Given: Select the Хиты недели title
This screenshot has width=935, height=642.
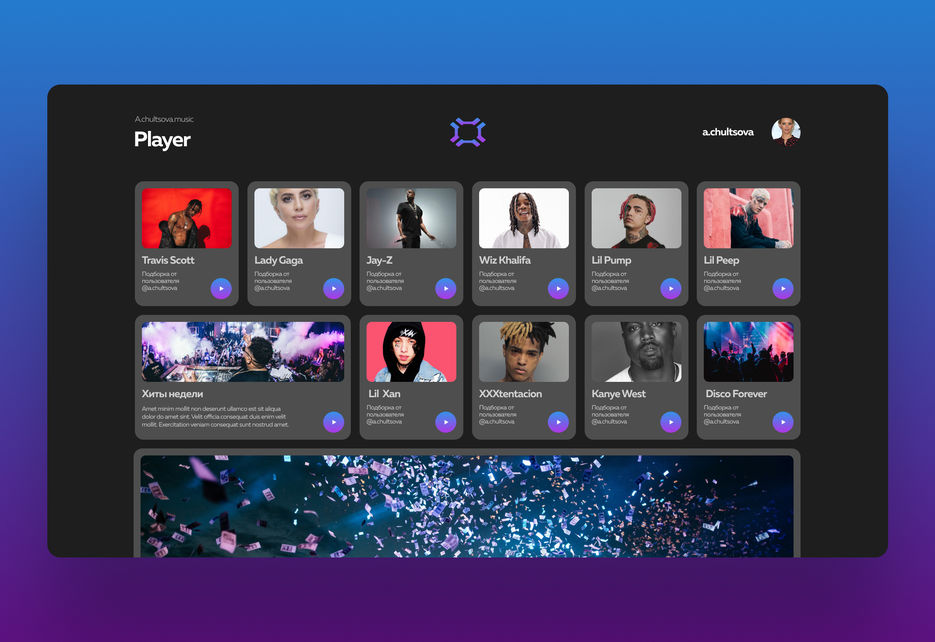Looking at the screenshot, I should [172, 394].
